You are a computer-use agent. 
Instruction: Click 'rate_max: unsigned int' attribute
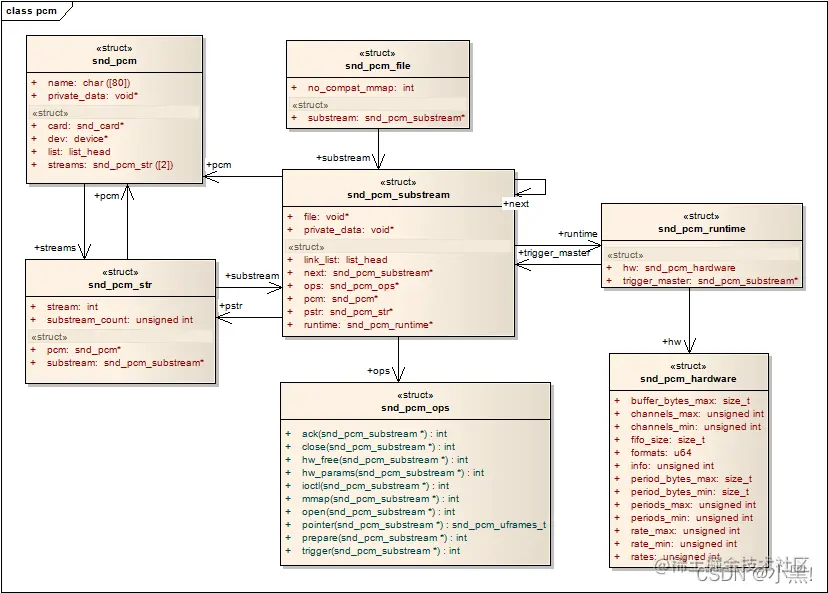click(x=685, y=531)
